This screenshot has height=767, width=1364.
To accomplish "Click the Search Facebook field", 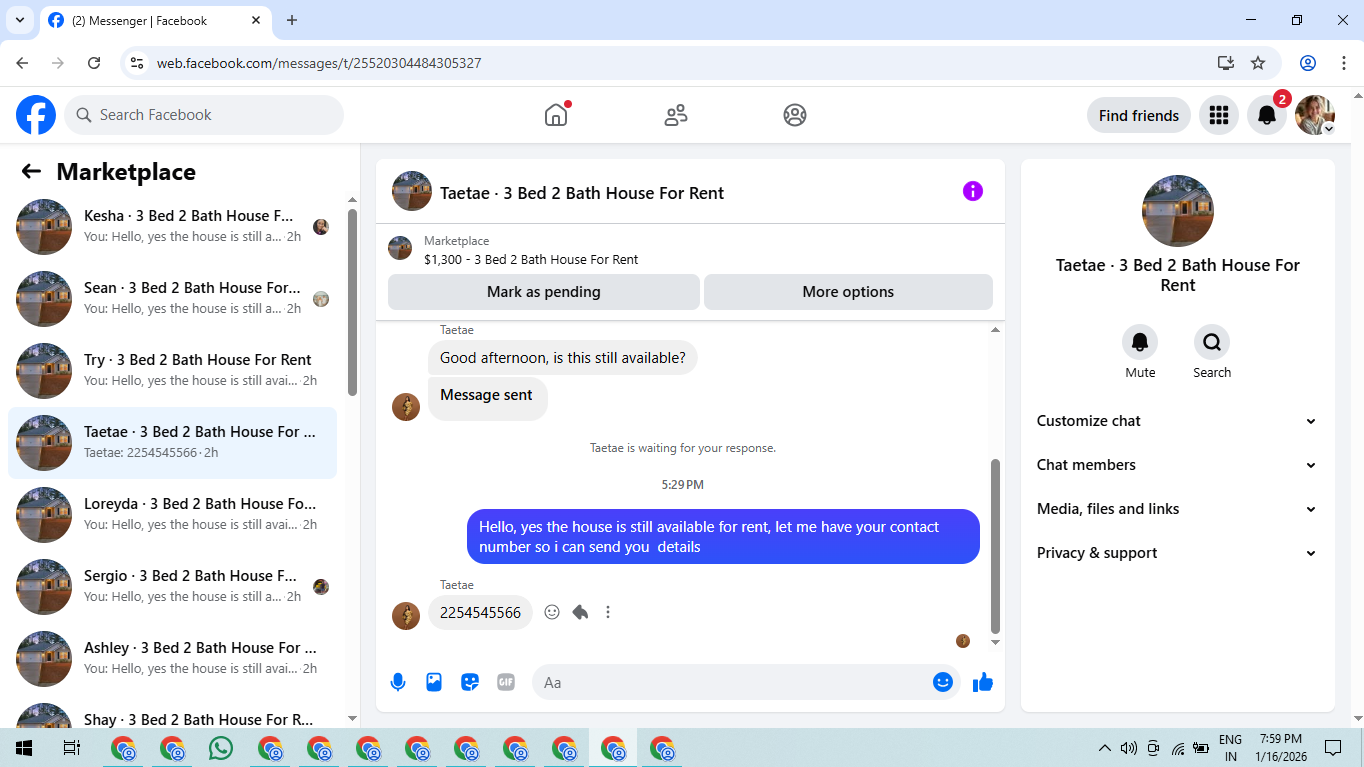I will (204, 115).
